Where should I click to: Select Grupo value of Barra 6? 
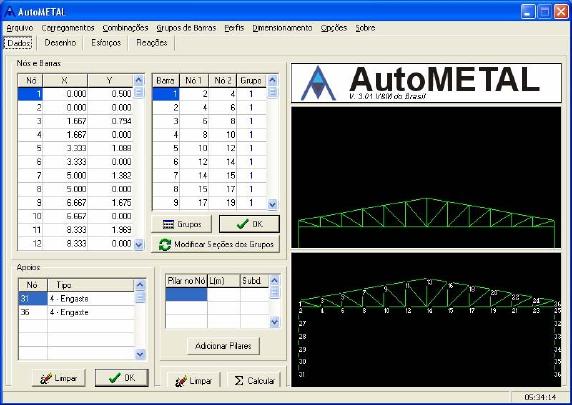tap(251, 162)
